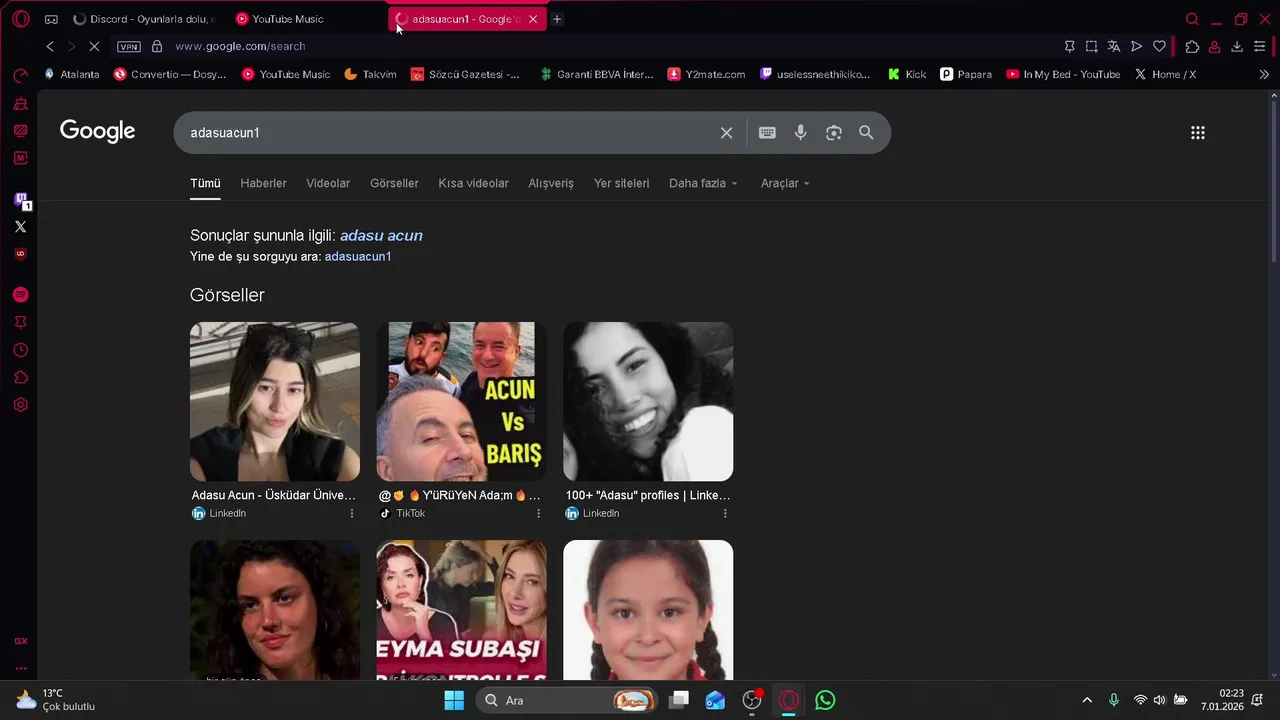Open history clock icon in sidebar
The height and width of the screenshot is (720, 1280).
click(20, 350)
